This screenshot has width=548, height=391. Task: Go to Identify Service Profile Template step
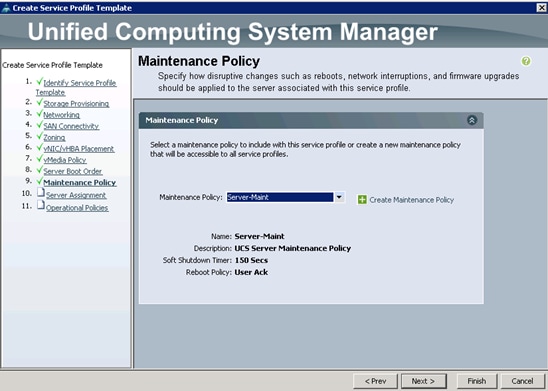coord(76,87)
